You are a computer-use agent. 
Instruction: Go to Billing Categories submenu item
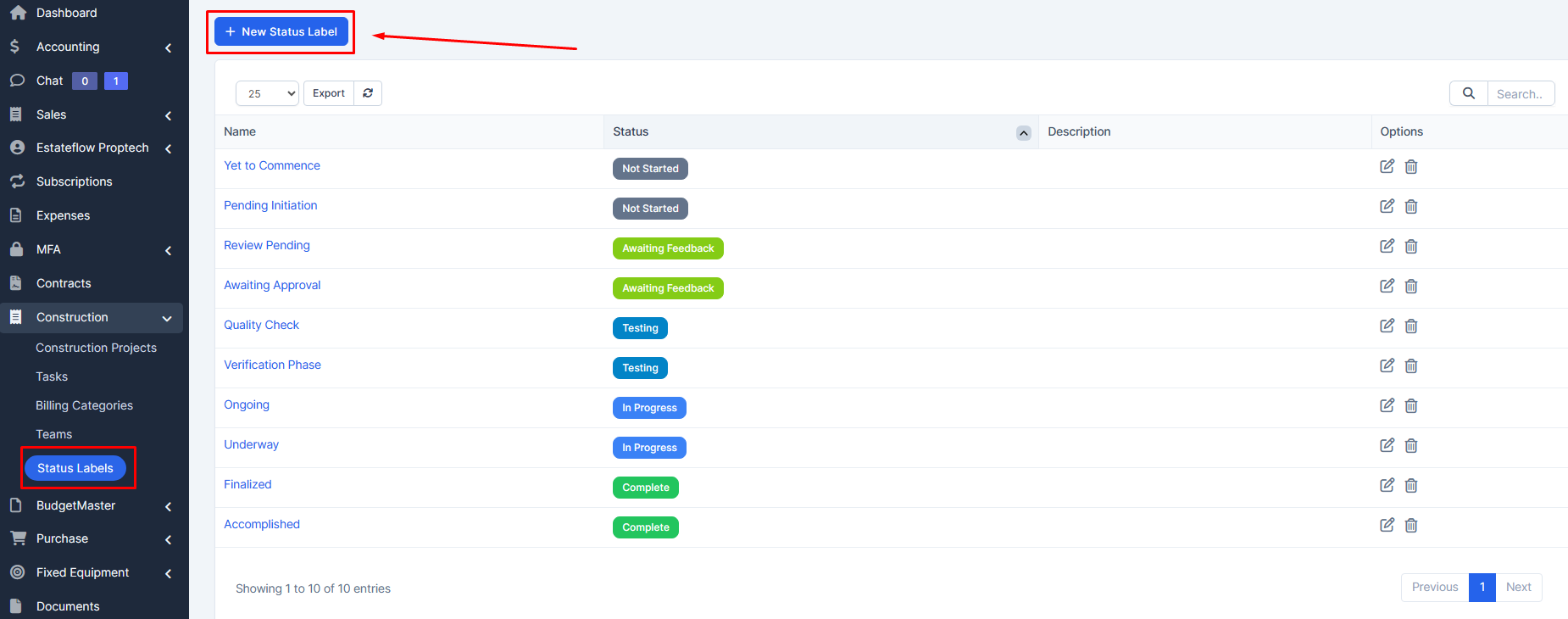tap(84, 405)
